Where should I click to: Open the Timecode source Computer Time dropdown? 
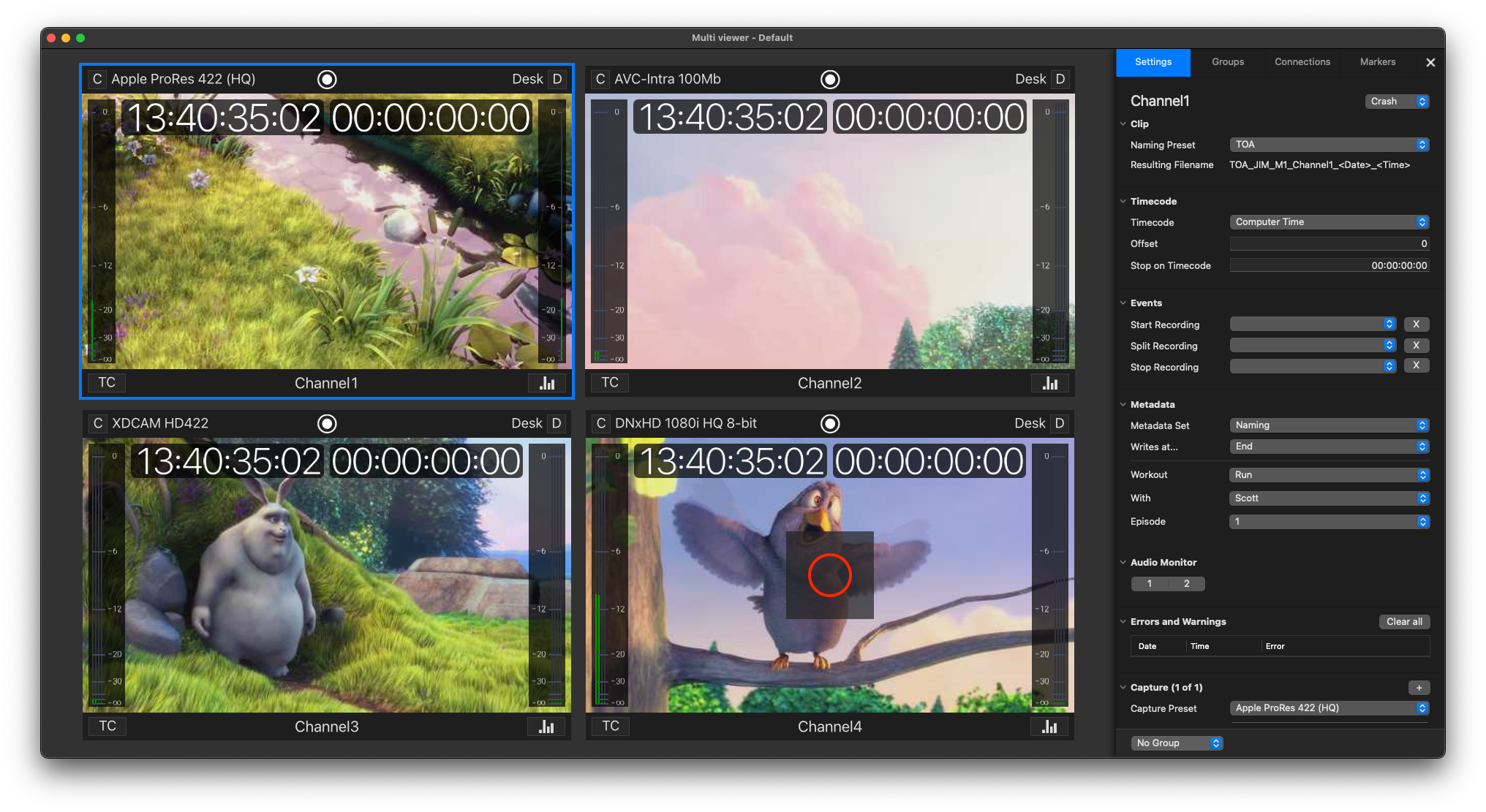[x=1329, y=222]
